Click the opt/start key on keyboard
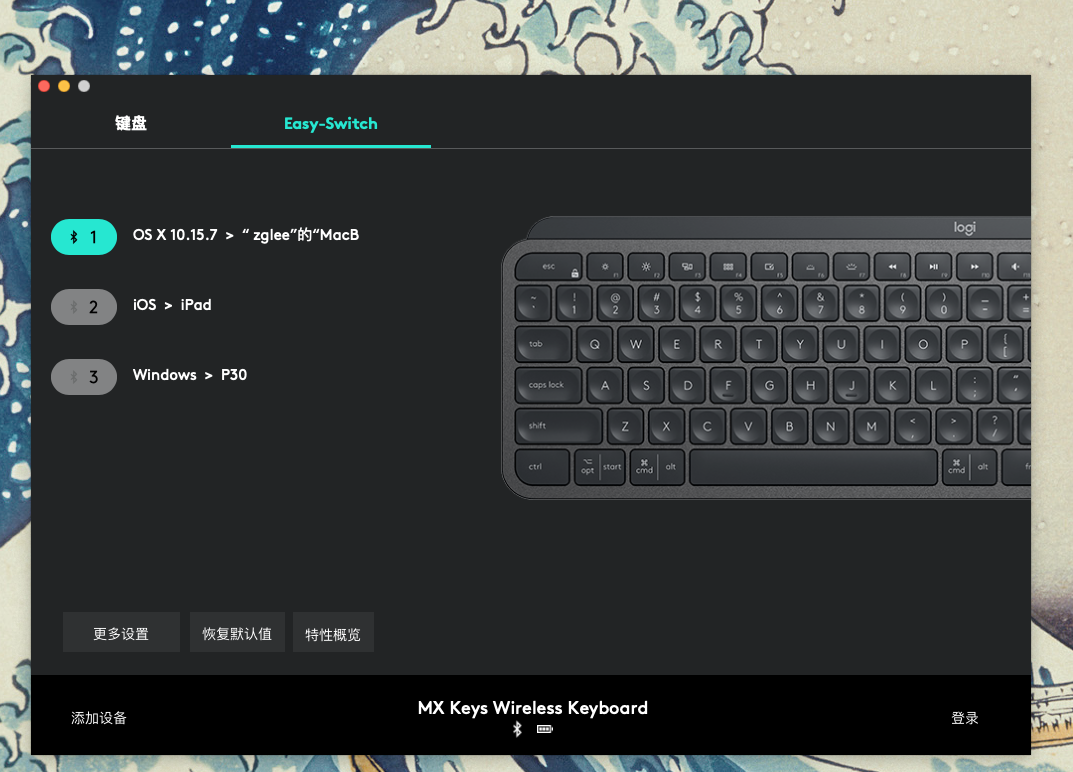This screenshot has width=1073, height=772. pos(599,467)
